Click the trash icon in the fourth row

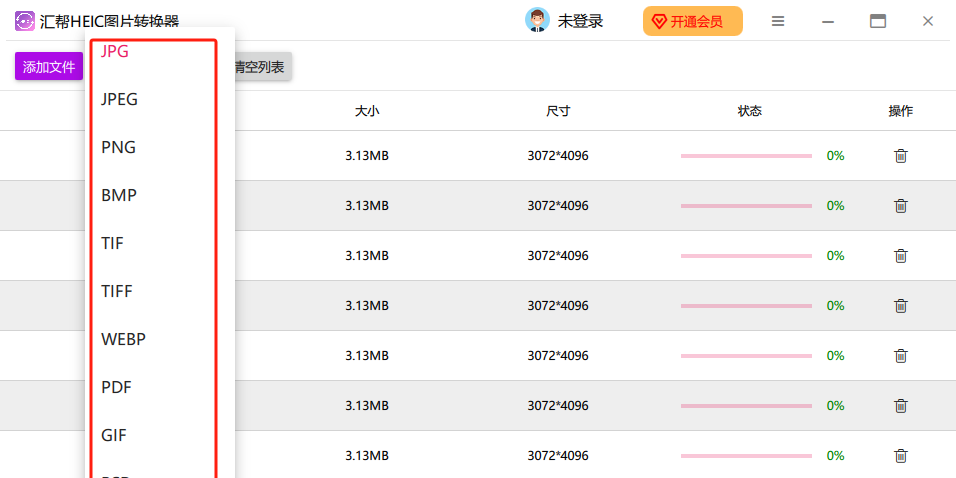coord(900,306)
